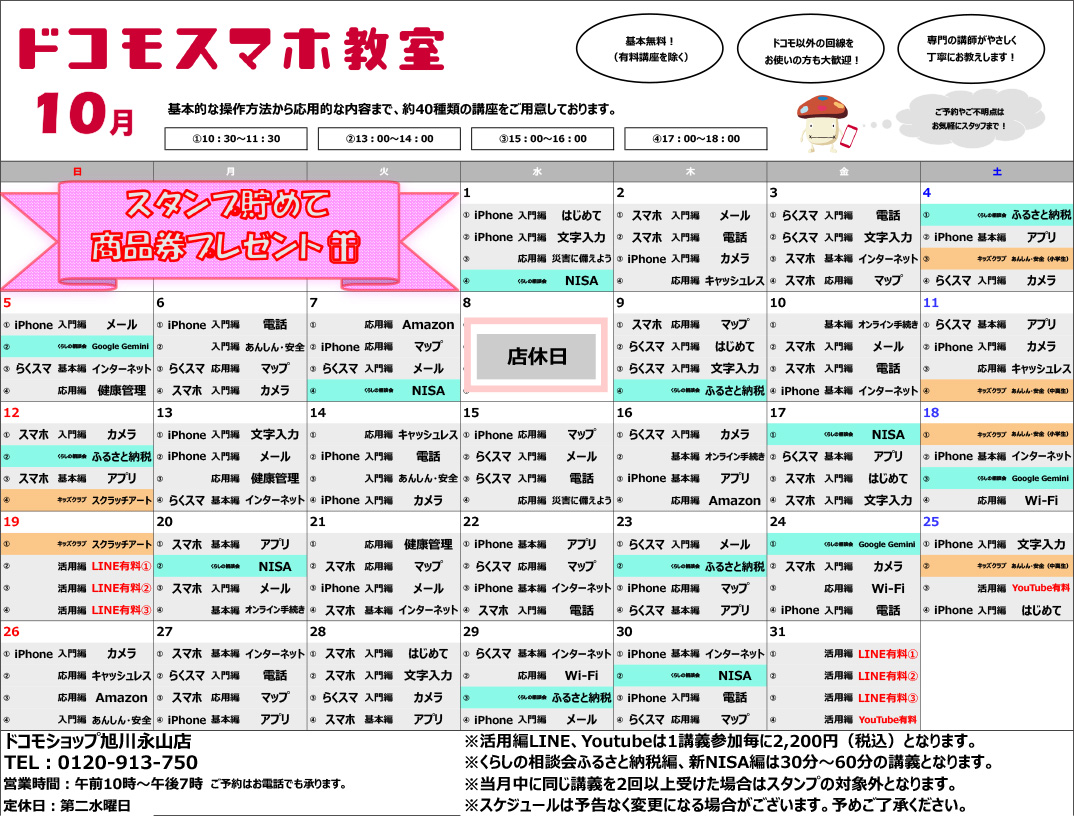Click YouTube有料 on the 31st

point(886,720)
